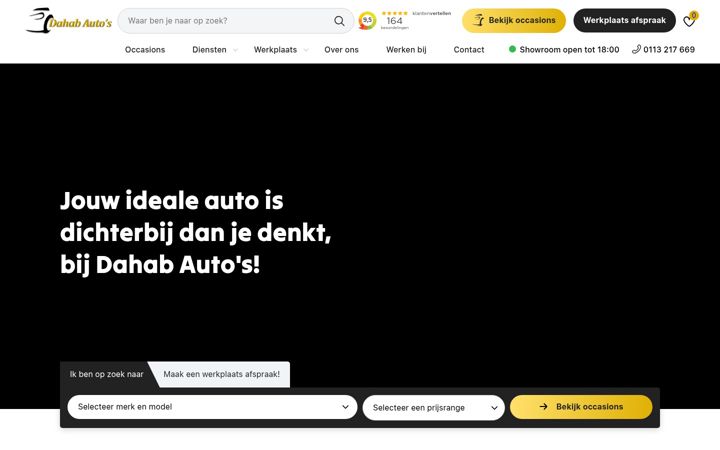This screenshot has width=720, height=450.
Task: Select the Ik ben op zoek naar tab
Action: pyautogui.click(x=106, y=374)
